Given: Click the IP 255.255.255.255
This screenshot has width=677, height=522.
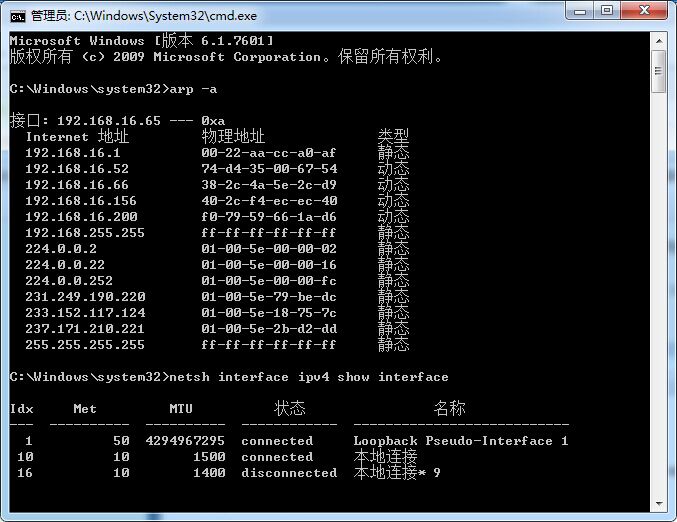Looking at the screenshot, I should [x=85, y=345].
